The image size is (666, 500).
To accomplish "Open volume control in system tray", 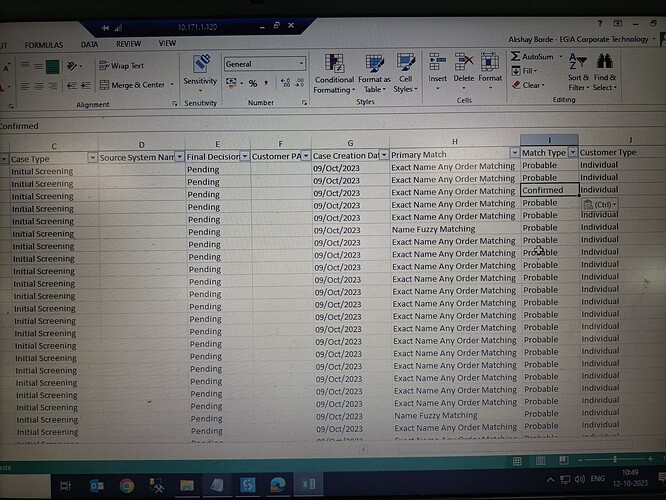I will pyautogui.click(x=579, y=479).
